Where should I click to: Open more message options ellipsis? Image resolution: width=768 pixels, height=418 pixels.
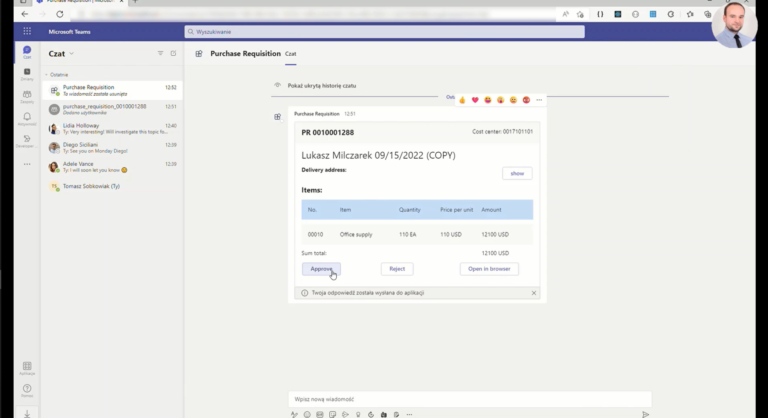click(x=539, y=100)
